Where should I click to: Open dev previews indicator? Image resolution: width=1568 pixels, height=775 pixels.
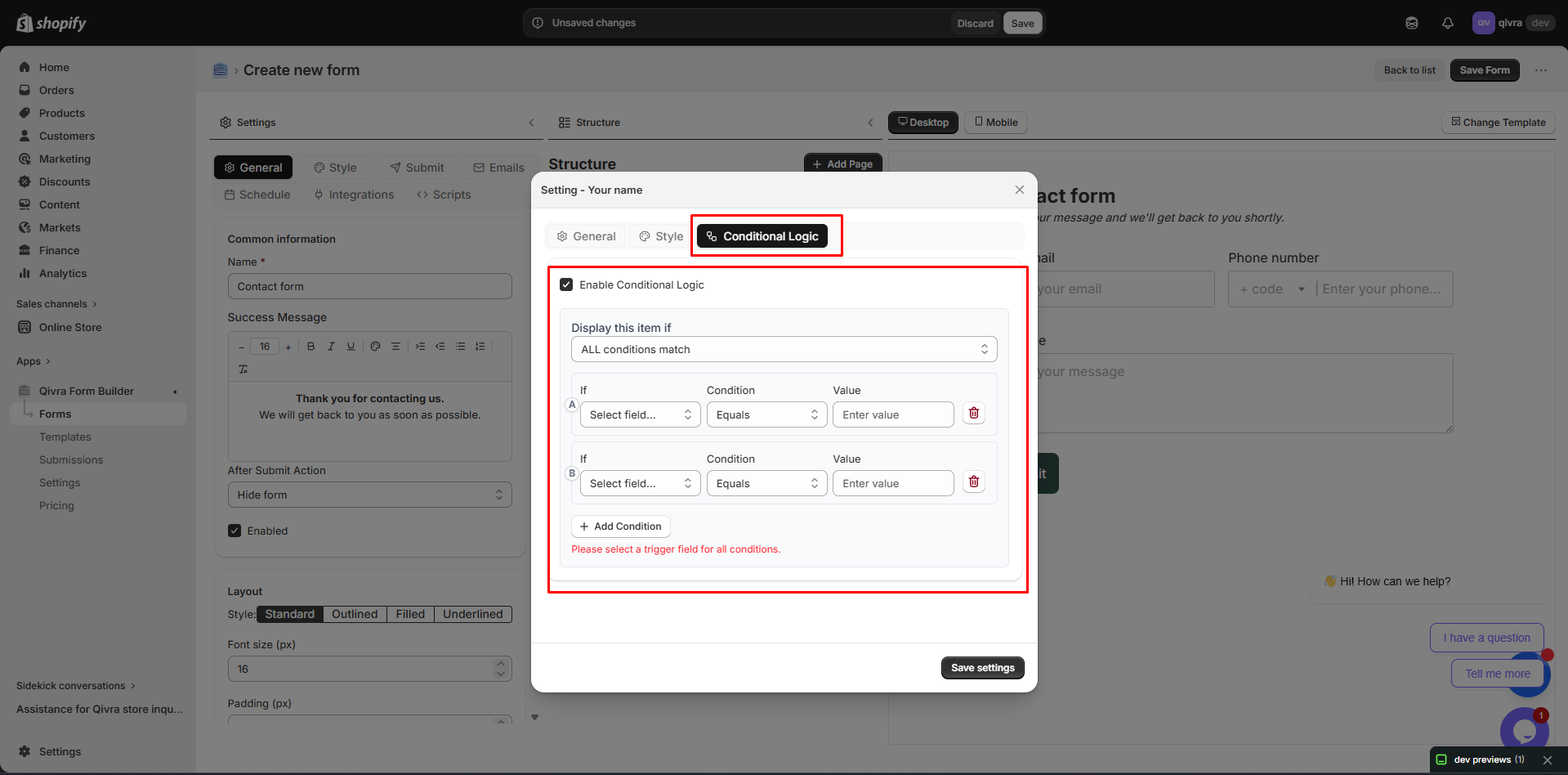click(1481, 759)
